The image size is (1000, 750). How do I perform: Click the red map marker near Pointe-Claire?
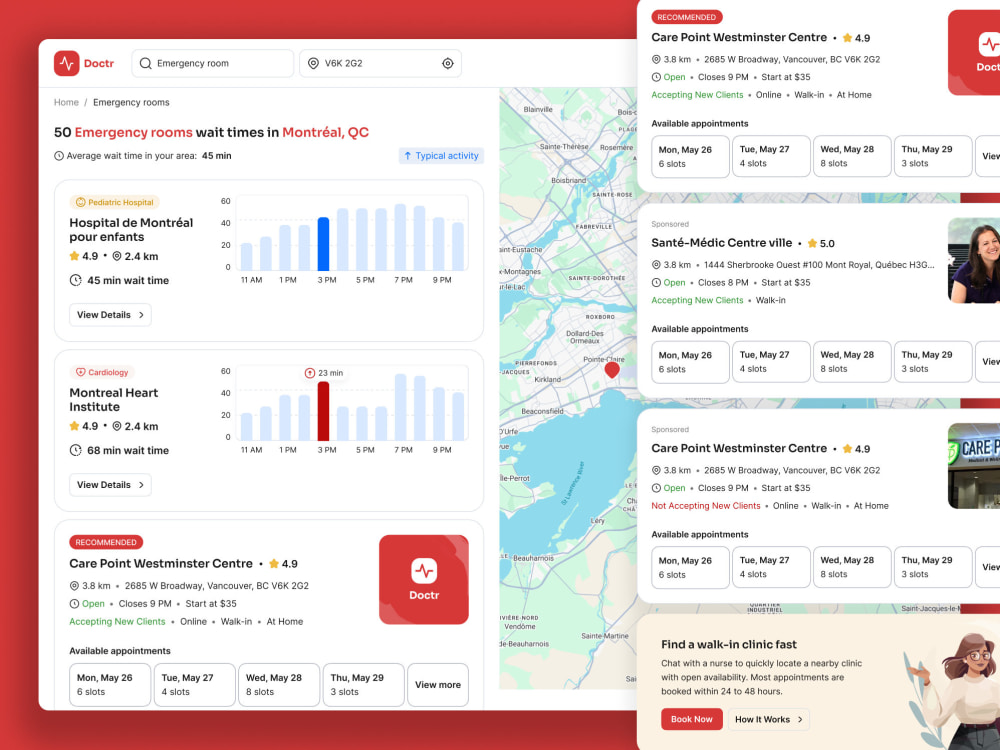(612, 369)
